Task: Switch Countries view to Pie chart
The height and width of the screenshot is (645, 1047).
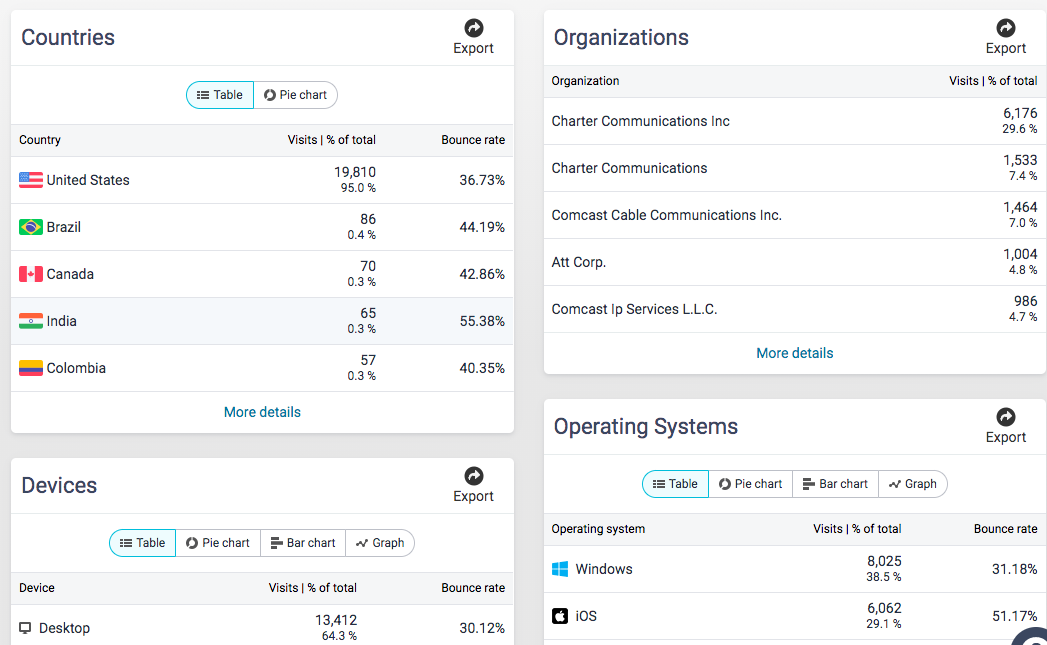Action: pos(296,95)
